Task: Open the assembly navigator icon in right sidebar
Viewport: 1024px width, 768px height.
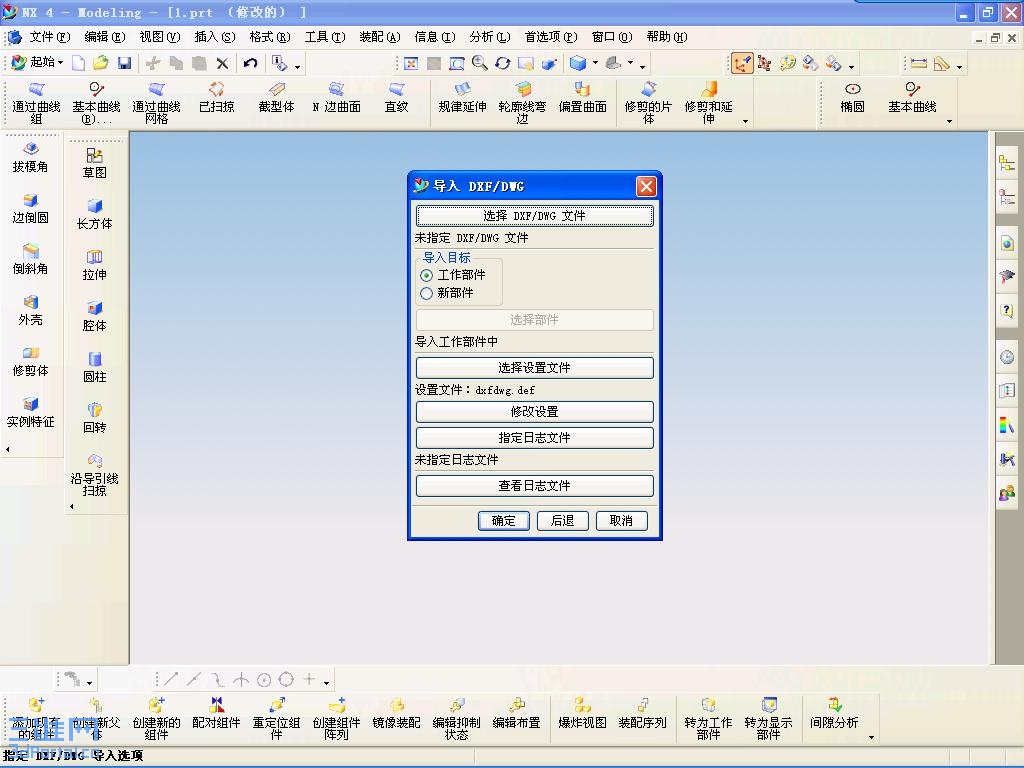Action: (x=1007, y=163)
